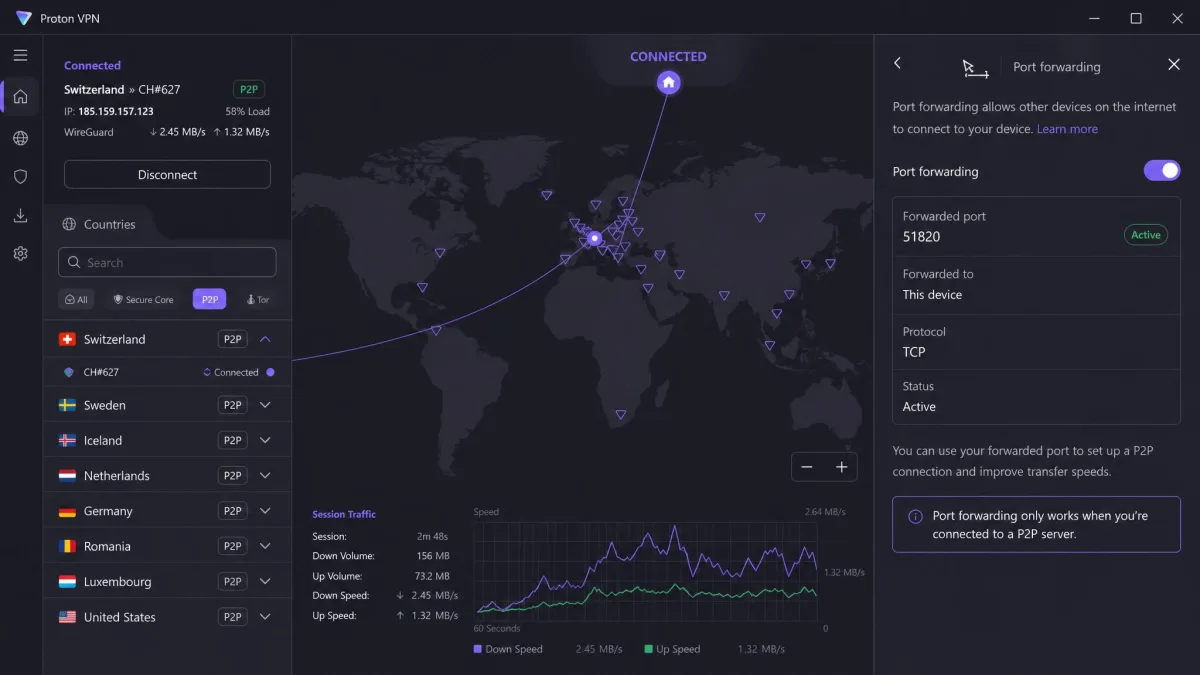Select the P2P filter tab
The height and width of the screenshot is (675, 1200).
click(209, 299)
